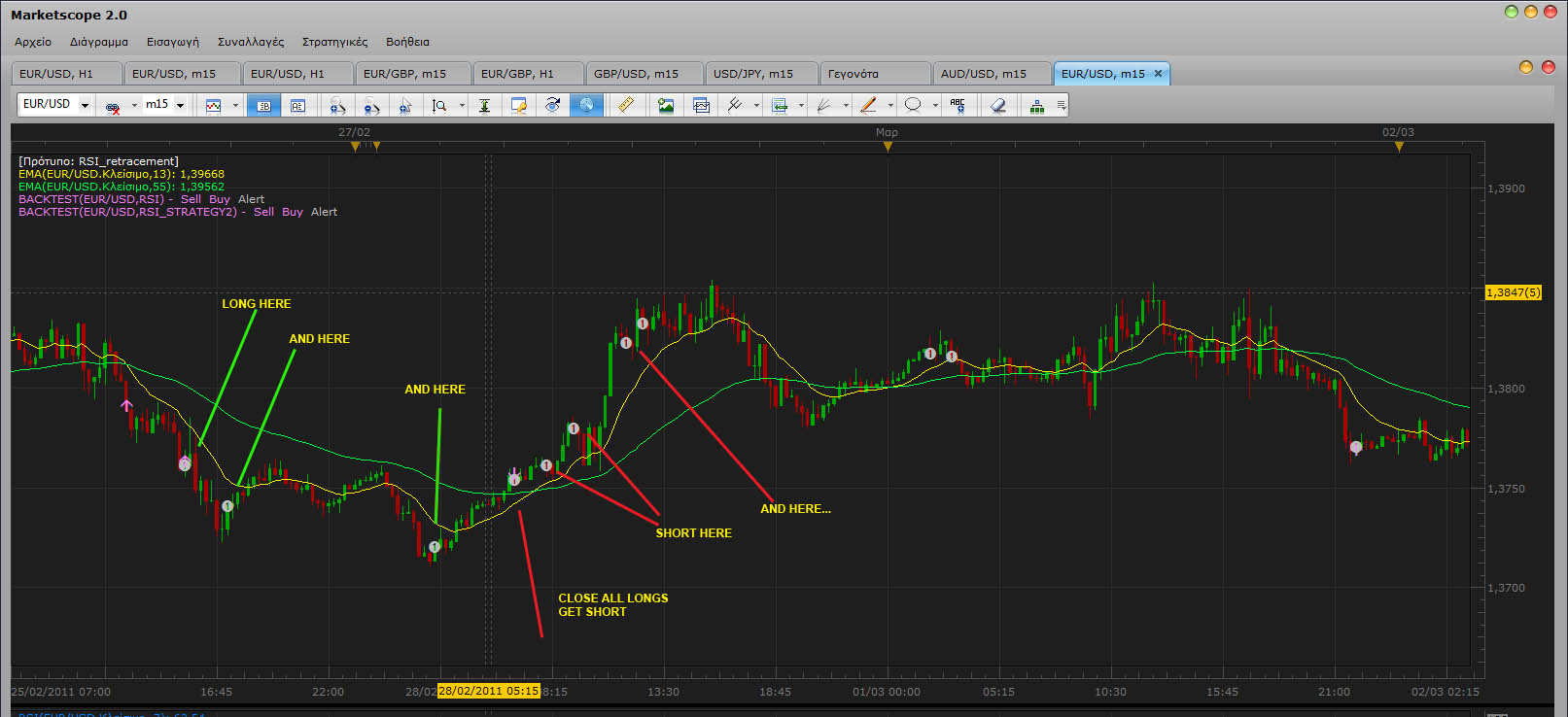Select the ABC text label tool
Screen dimensions: 1568x717
[x=958, y=105]
